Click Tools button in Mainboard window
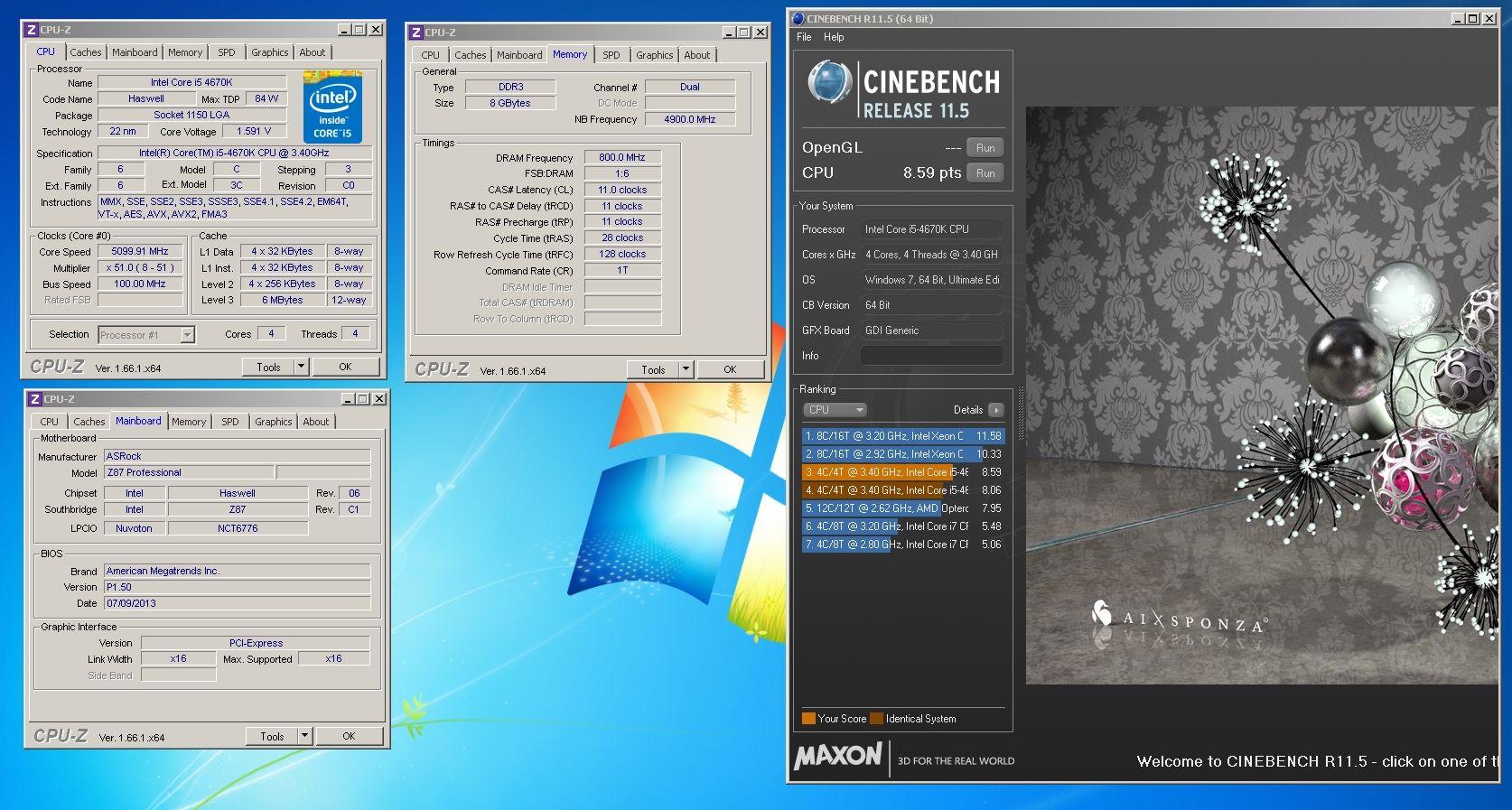 (272, 736)
